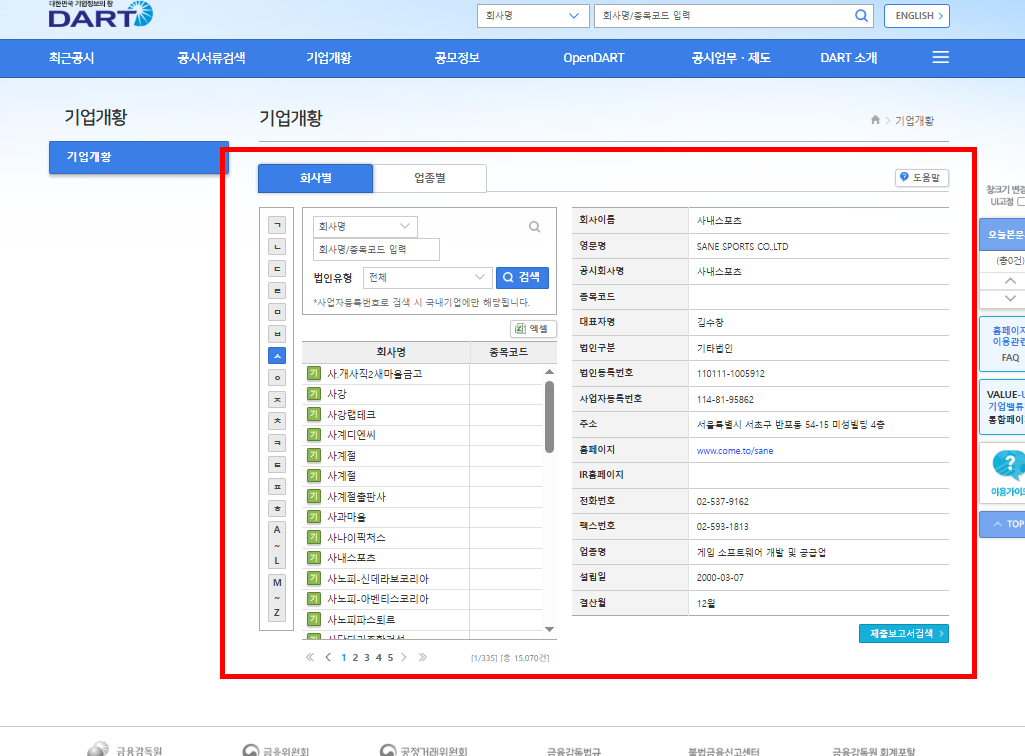Click the magnifier icon in top search bar
1025x756 pixels.
[x=860, y=16]
